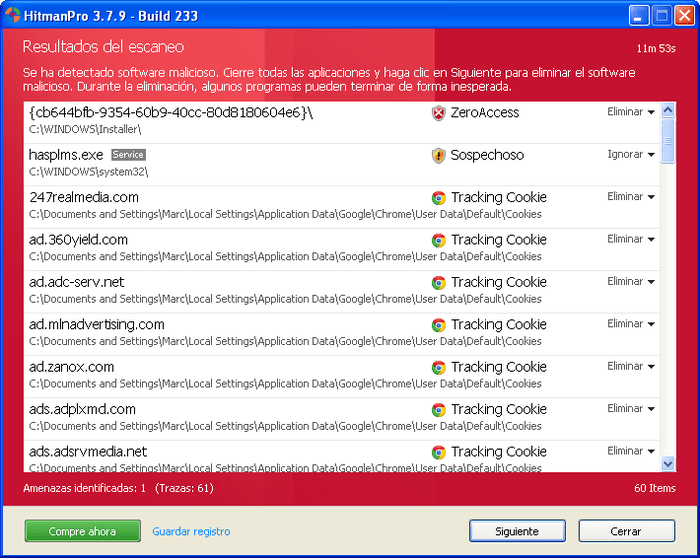Click the red ZeroAccess shield icon
The width and height of the screenshot is (700, 558).
click(438, 113)
